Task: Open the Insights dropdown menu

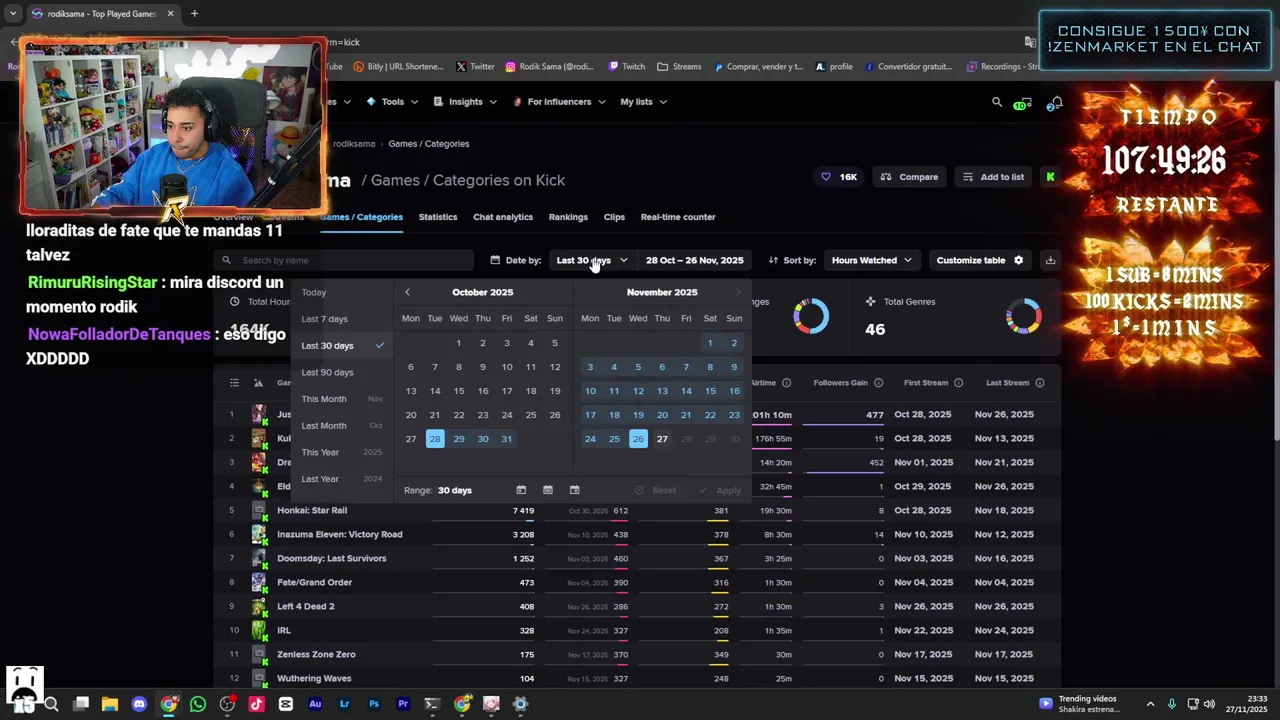Action: [x=465, y=102]
